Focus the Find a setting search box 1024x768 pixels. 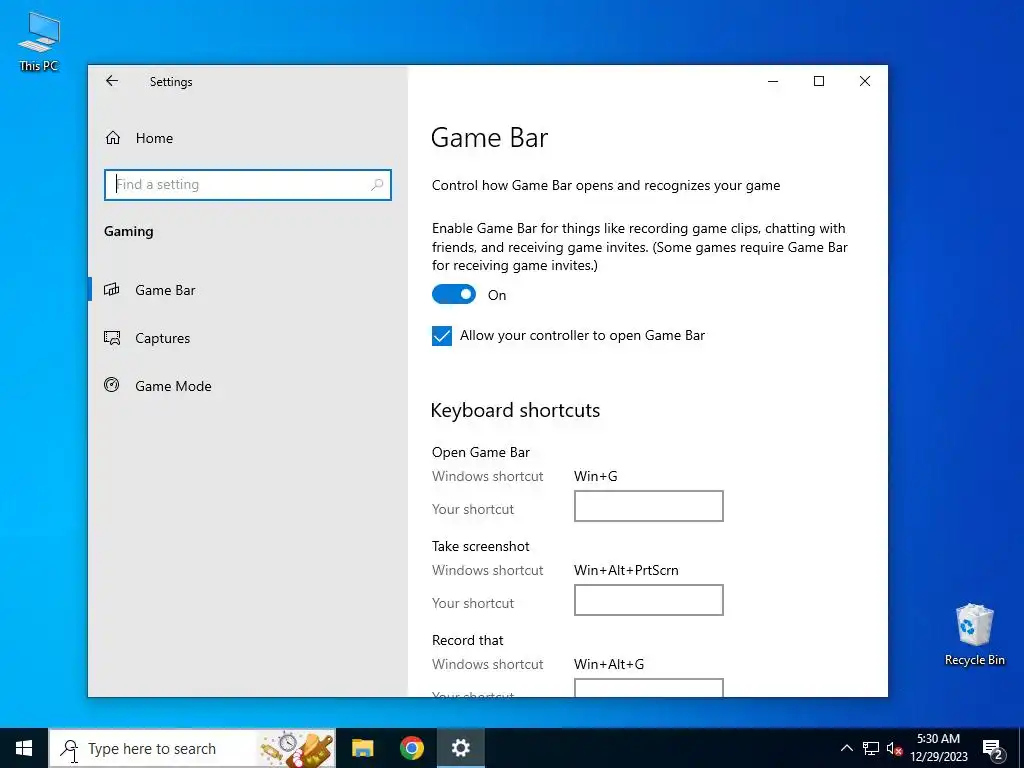[x=248, y=185]
